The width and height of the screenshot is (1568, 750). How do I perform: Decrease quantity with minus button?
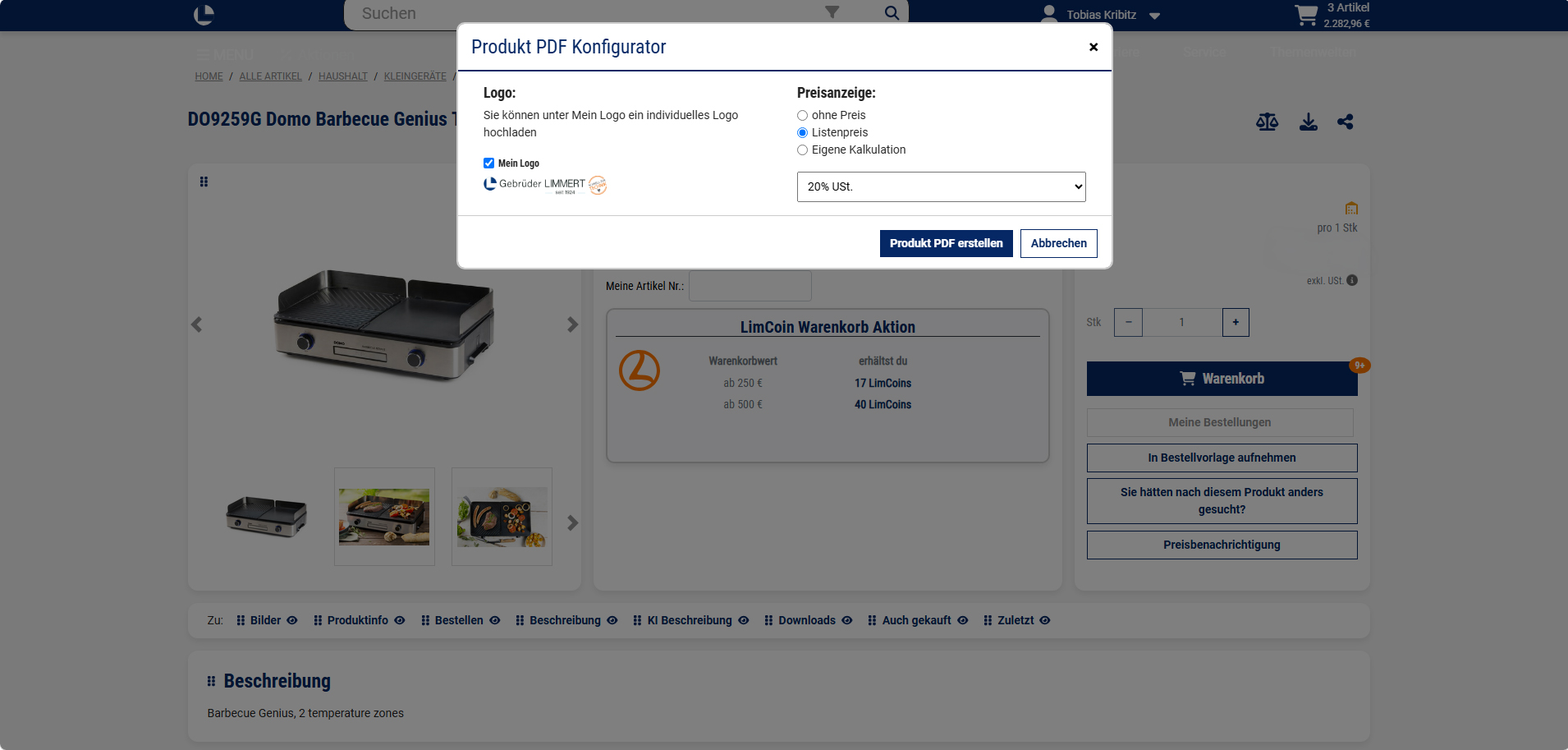[1128, 322]
